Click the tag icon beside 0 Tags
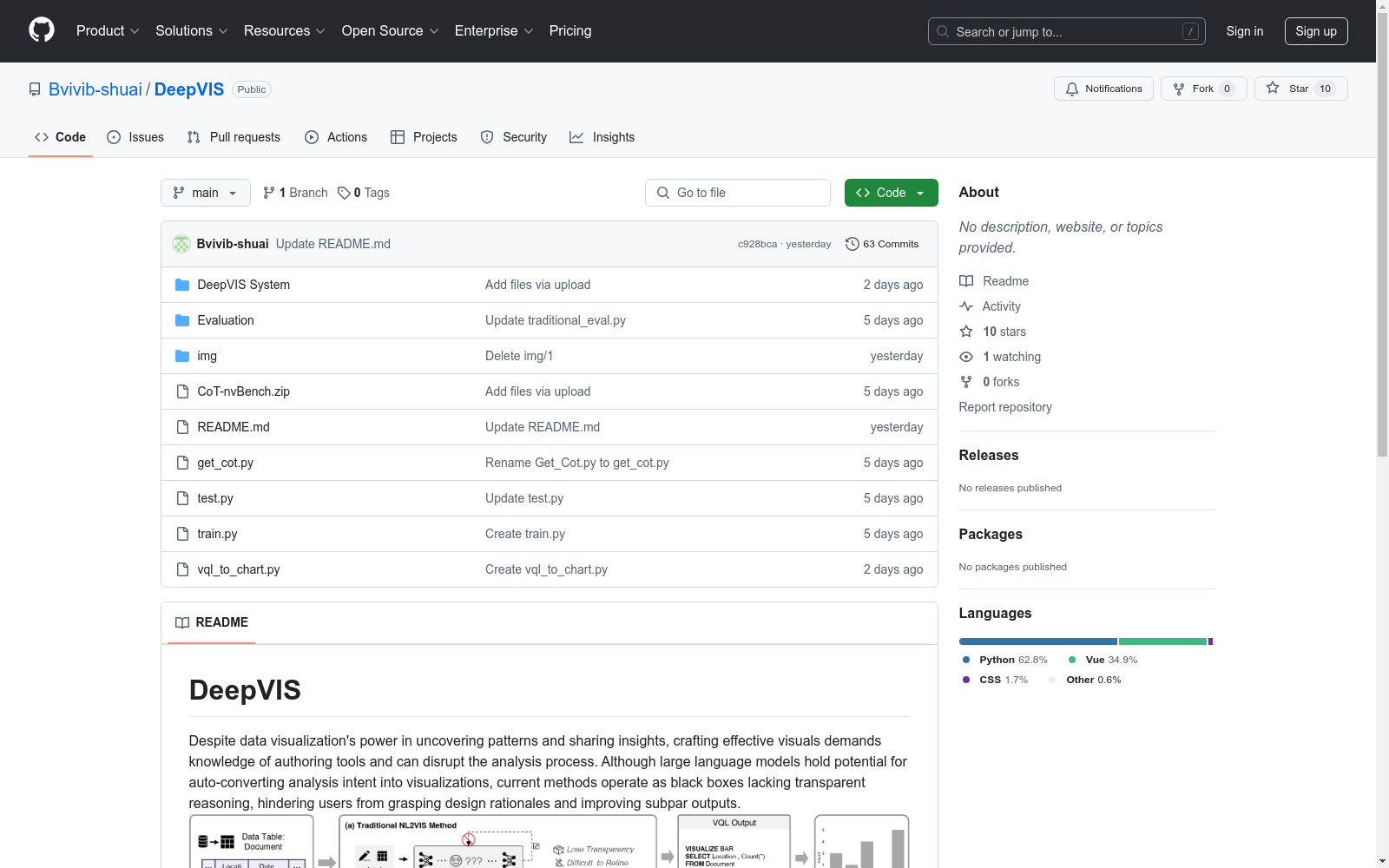Screen dimensions: 1389x868 click(x=344, y=193)
